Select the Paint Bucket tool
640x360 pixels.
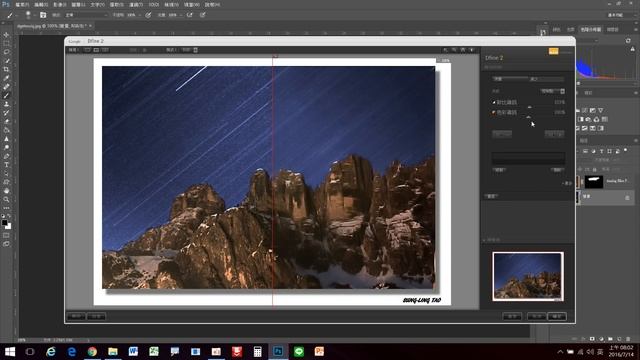point(6,130)
